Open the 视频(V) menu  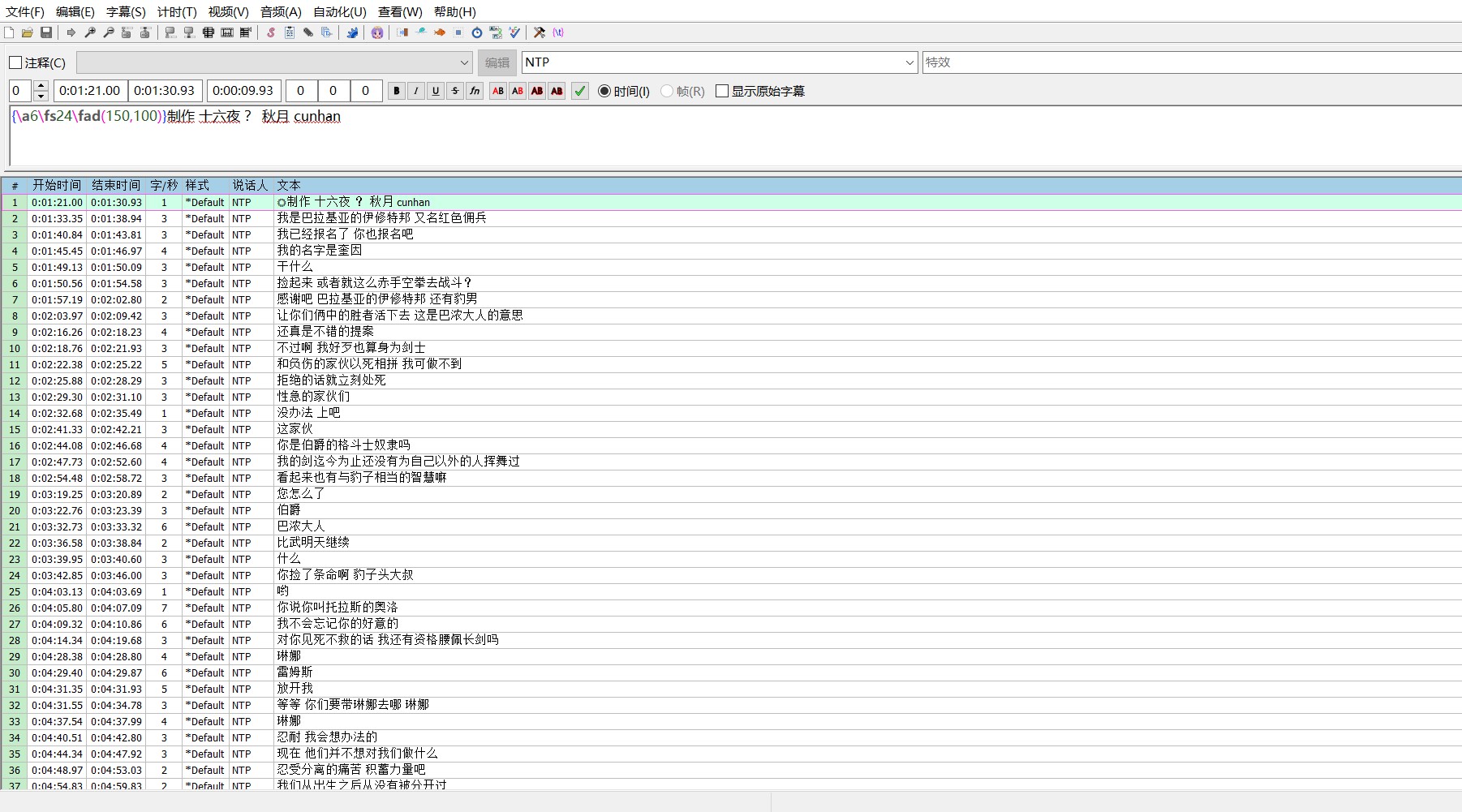coord(228,12)
